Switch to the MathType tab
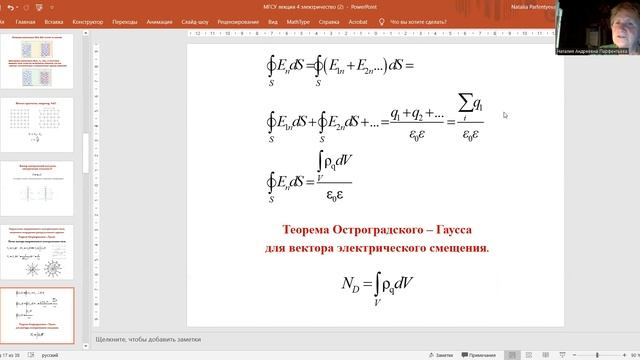Image resolution: width=640 pixels, height=360 pixels. (x=298, y=22)
